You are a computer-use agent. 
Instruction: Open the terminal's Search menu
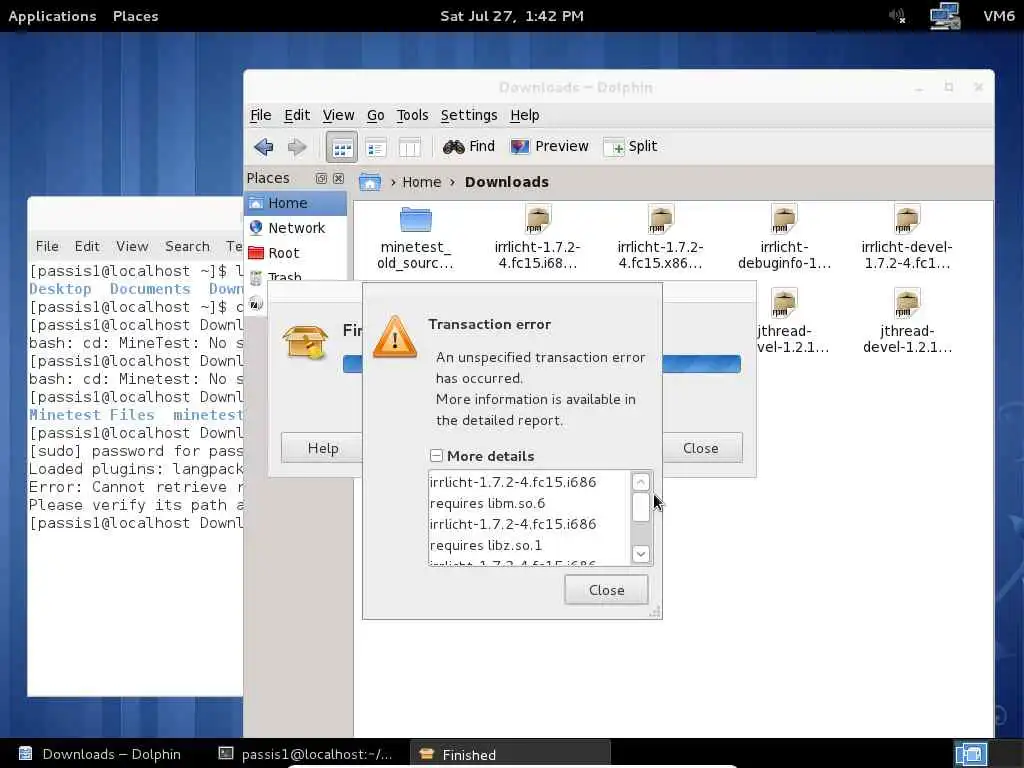(187, 246)
